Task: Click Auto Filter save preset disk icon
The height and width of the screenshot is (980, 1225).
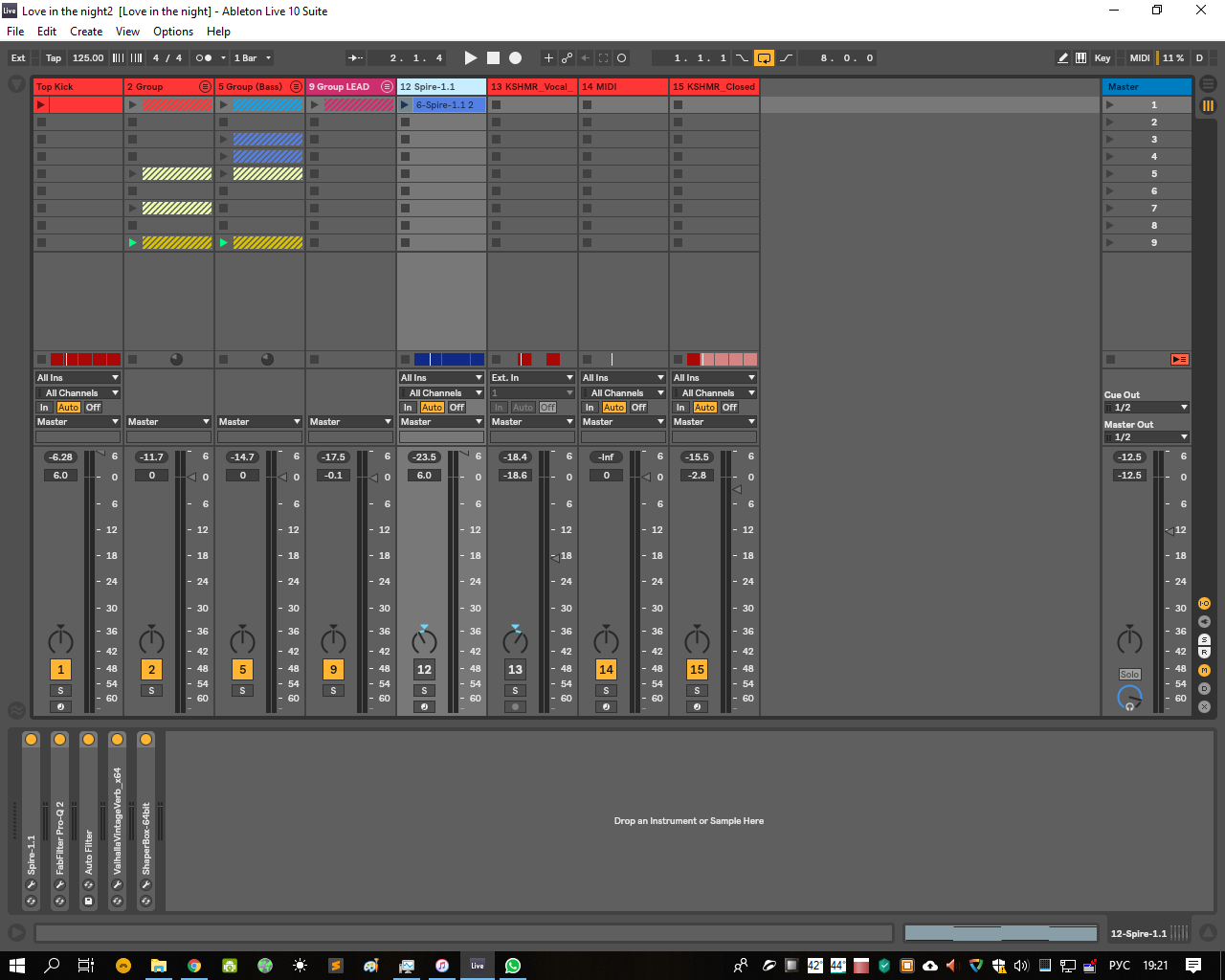Action: pos(88,902)
